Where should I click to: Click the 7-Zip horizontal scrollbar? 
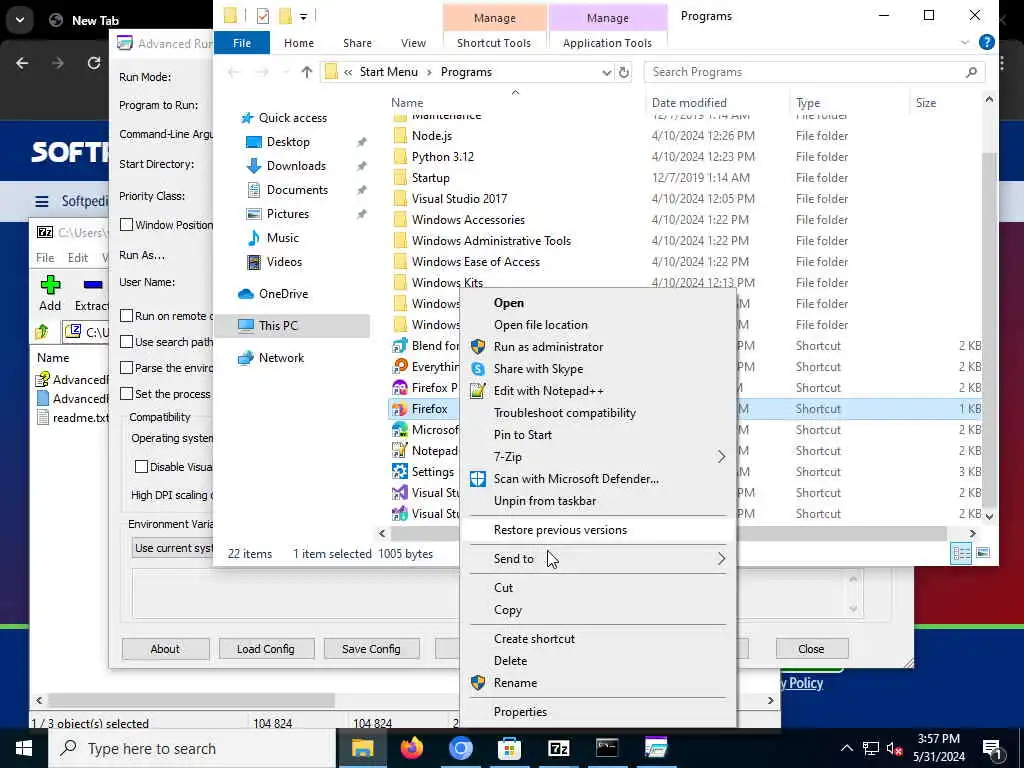pyautogui.click(x=191, y=700)
